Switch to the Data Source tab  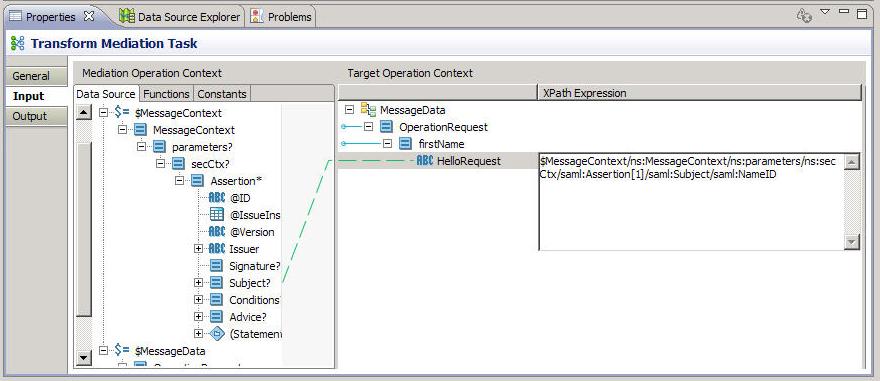[x=106, y=94]
